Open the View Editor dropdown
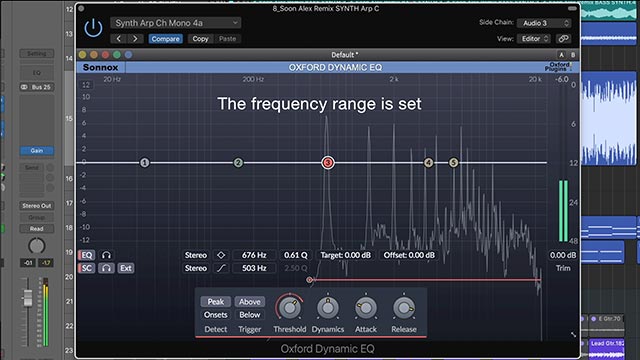 click(534, 39)
